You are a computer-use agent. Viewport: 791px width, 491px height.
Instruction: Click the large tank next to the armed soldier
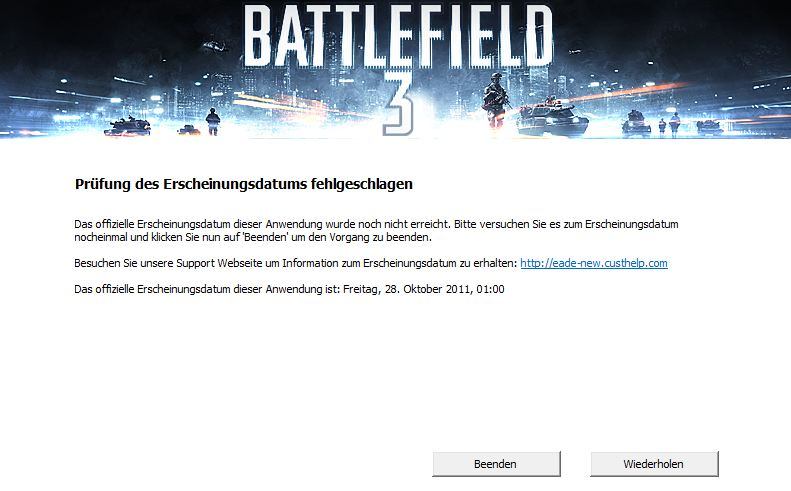(x=552, y=119)
